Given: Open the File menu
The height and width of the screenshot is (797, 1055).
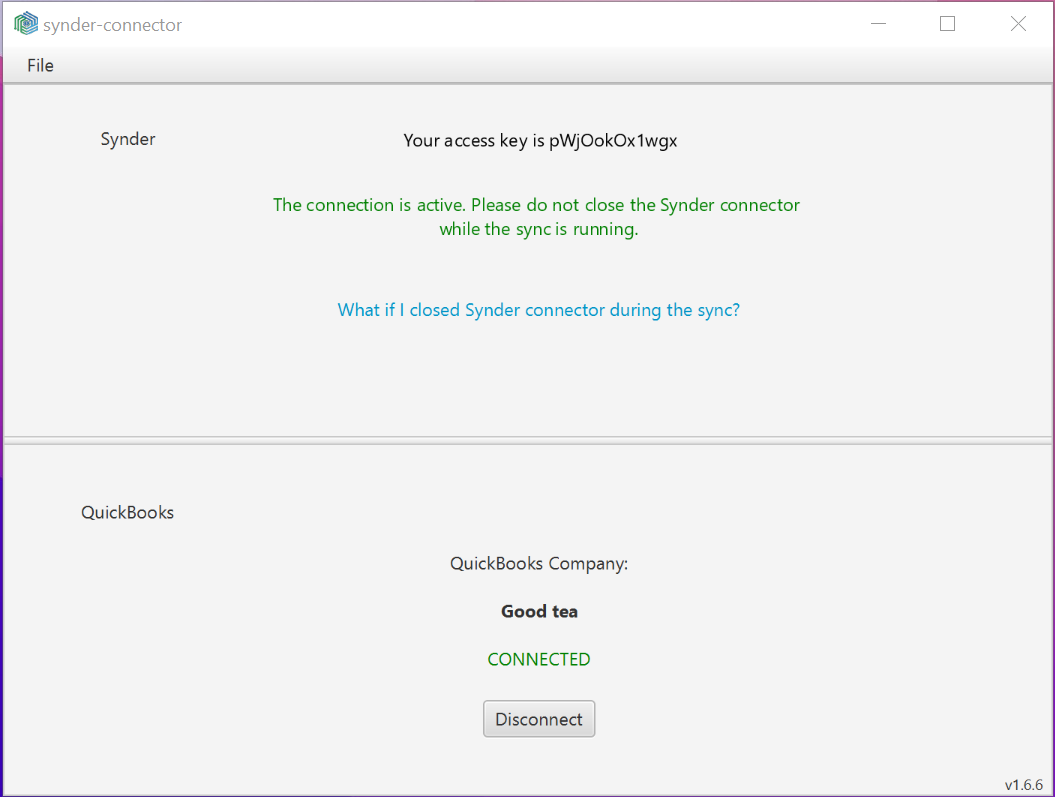Looking at the screenshot, I should pyautogui.click(x=40, y=65).
